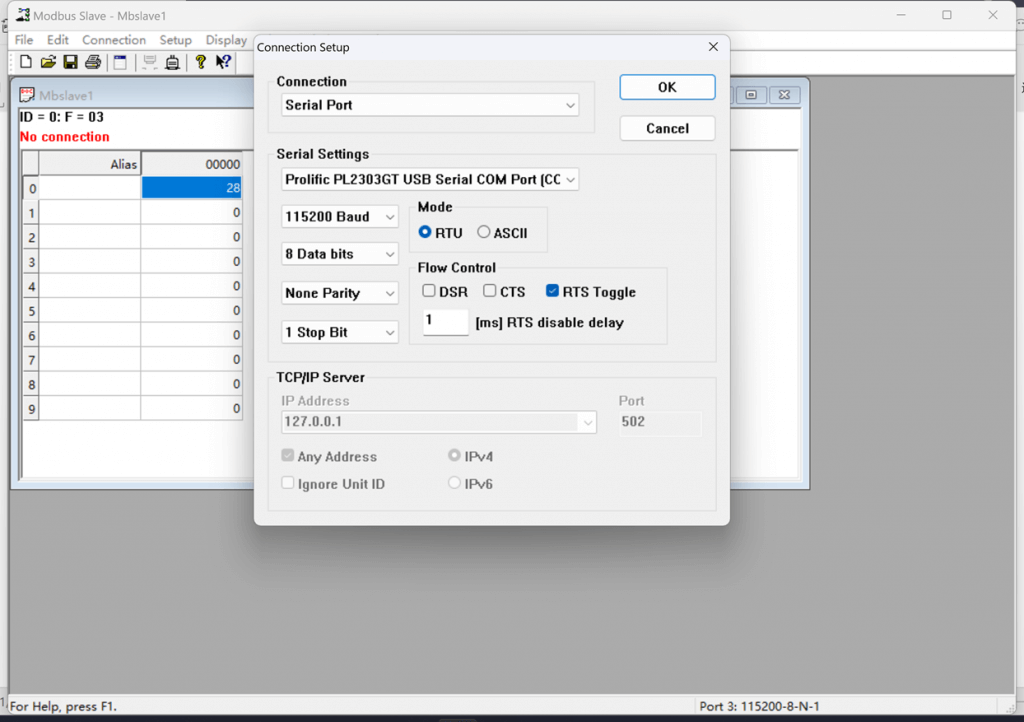Select the RTU mode radio button
The image size is (1024, 722).
pos(425,232)
